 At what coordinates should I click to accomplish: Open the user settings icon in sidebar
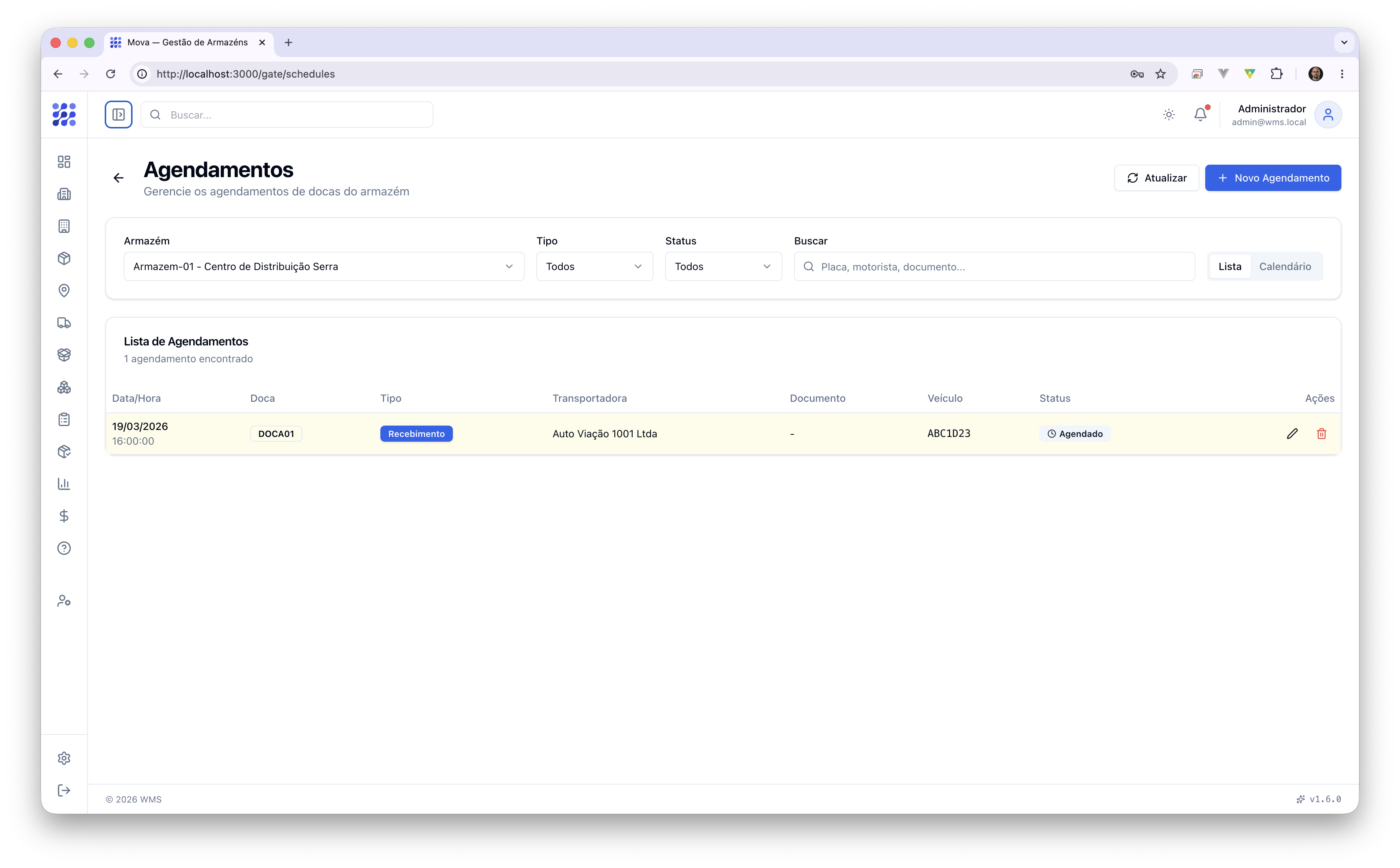coord(64,601)
